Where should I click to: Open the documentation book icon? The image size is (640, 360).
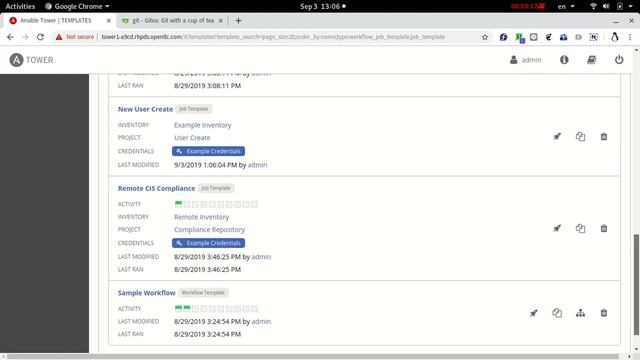[591, 60]
